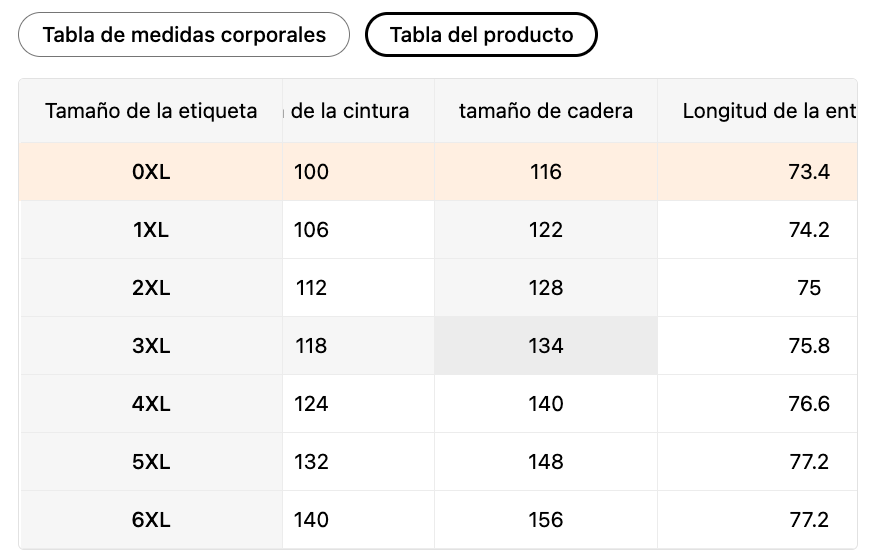
Task: Click the length value 75.8 cell
Action: (808, 346)
